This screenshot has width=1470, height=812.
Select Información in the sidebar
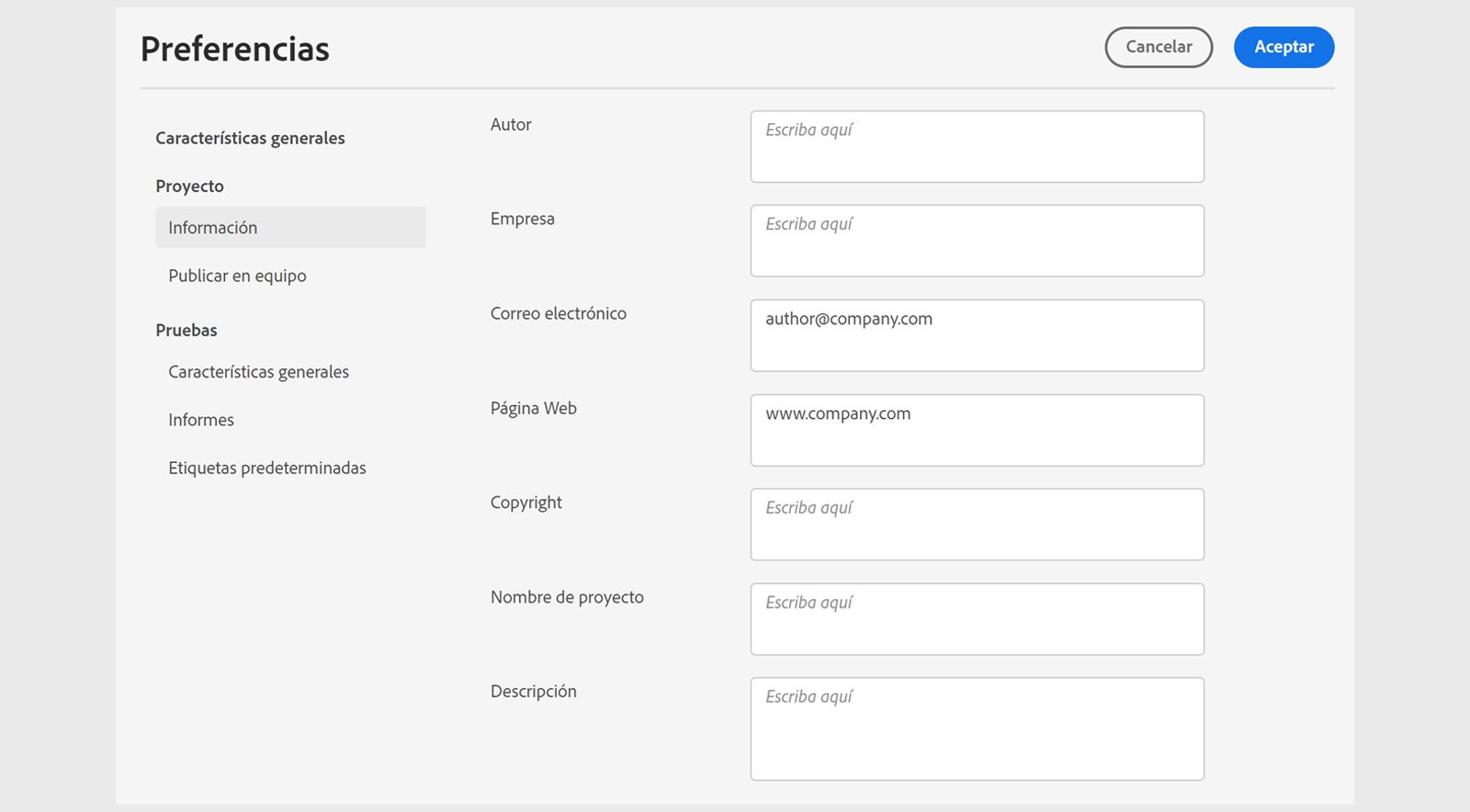(213, 227)
